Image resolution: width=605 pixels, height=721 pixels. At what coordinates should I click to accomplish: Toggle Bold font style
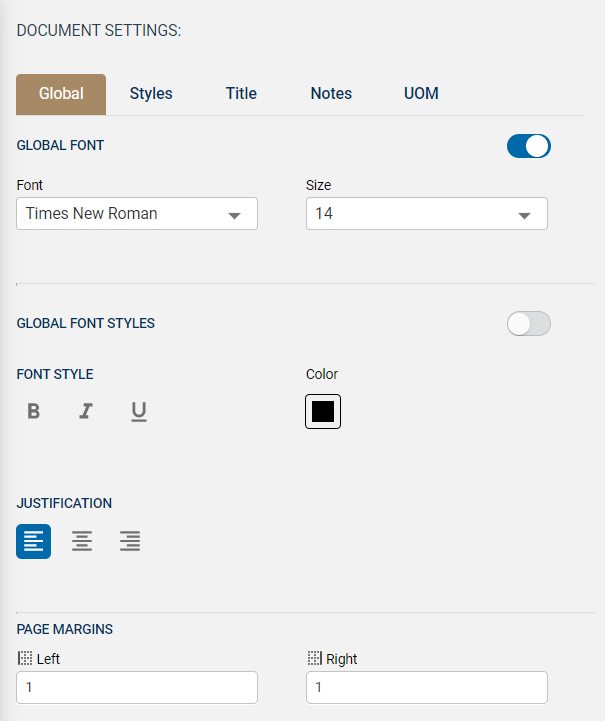[34, 411]
